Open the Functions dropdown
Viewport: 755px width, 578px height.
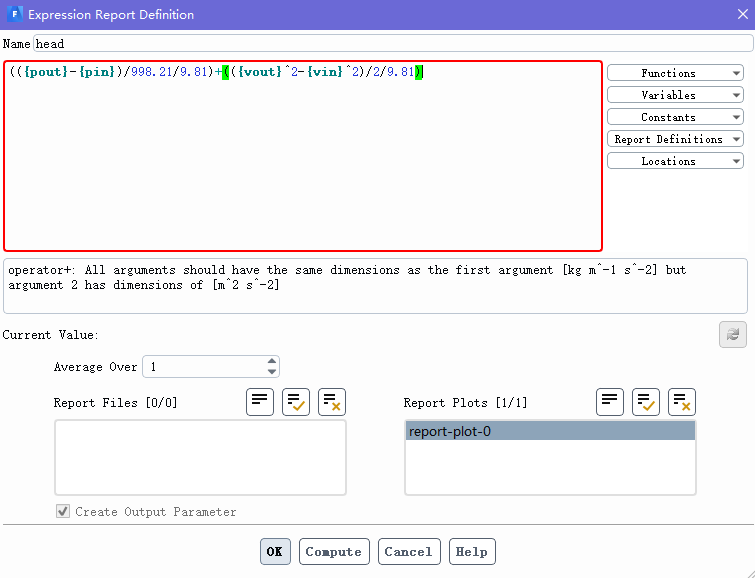675,73
